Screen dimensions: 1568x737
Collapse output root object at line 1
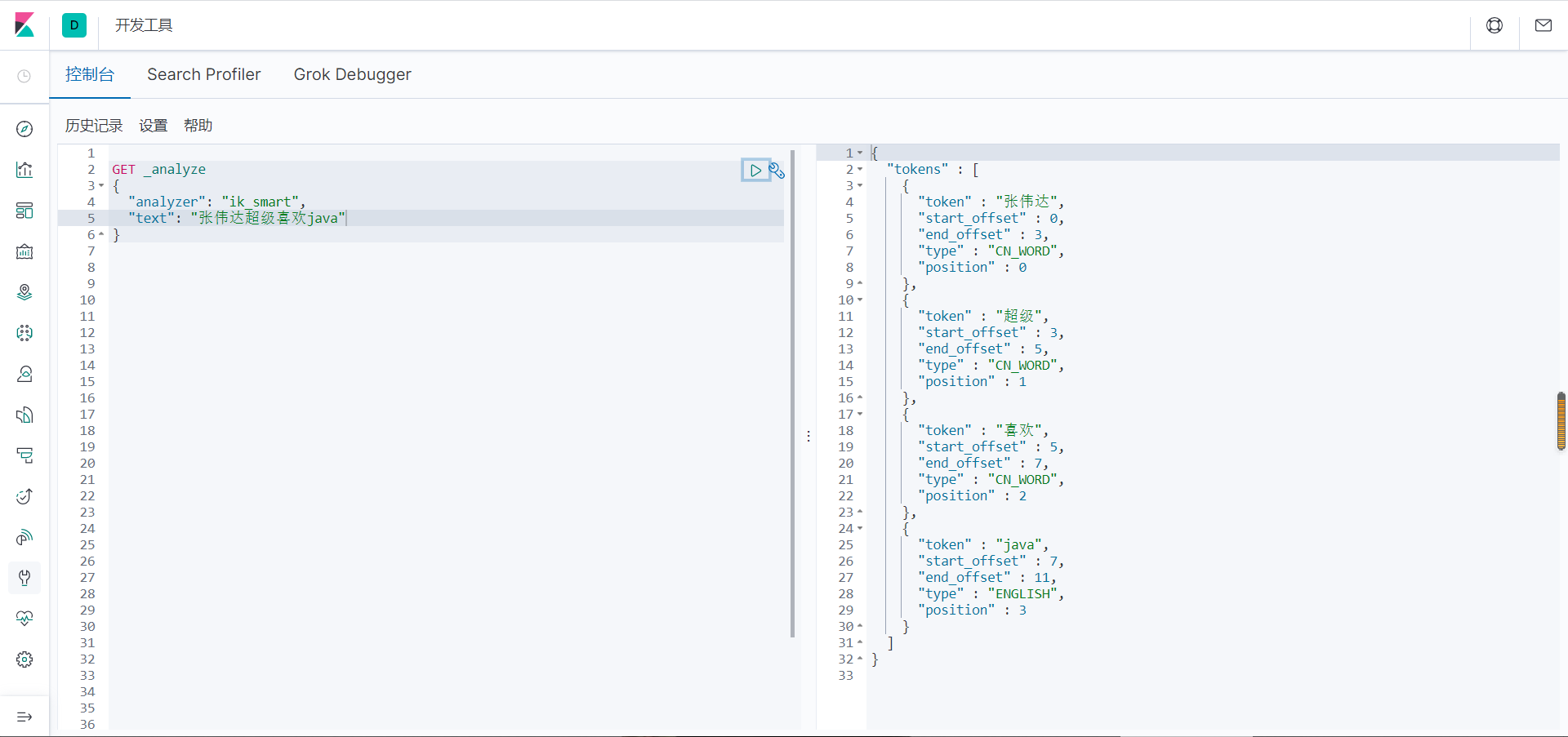click(860, 153)
